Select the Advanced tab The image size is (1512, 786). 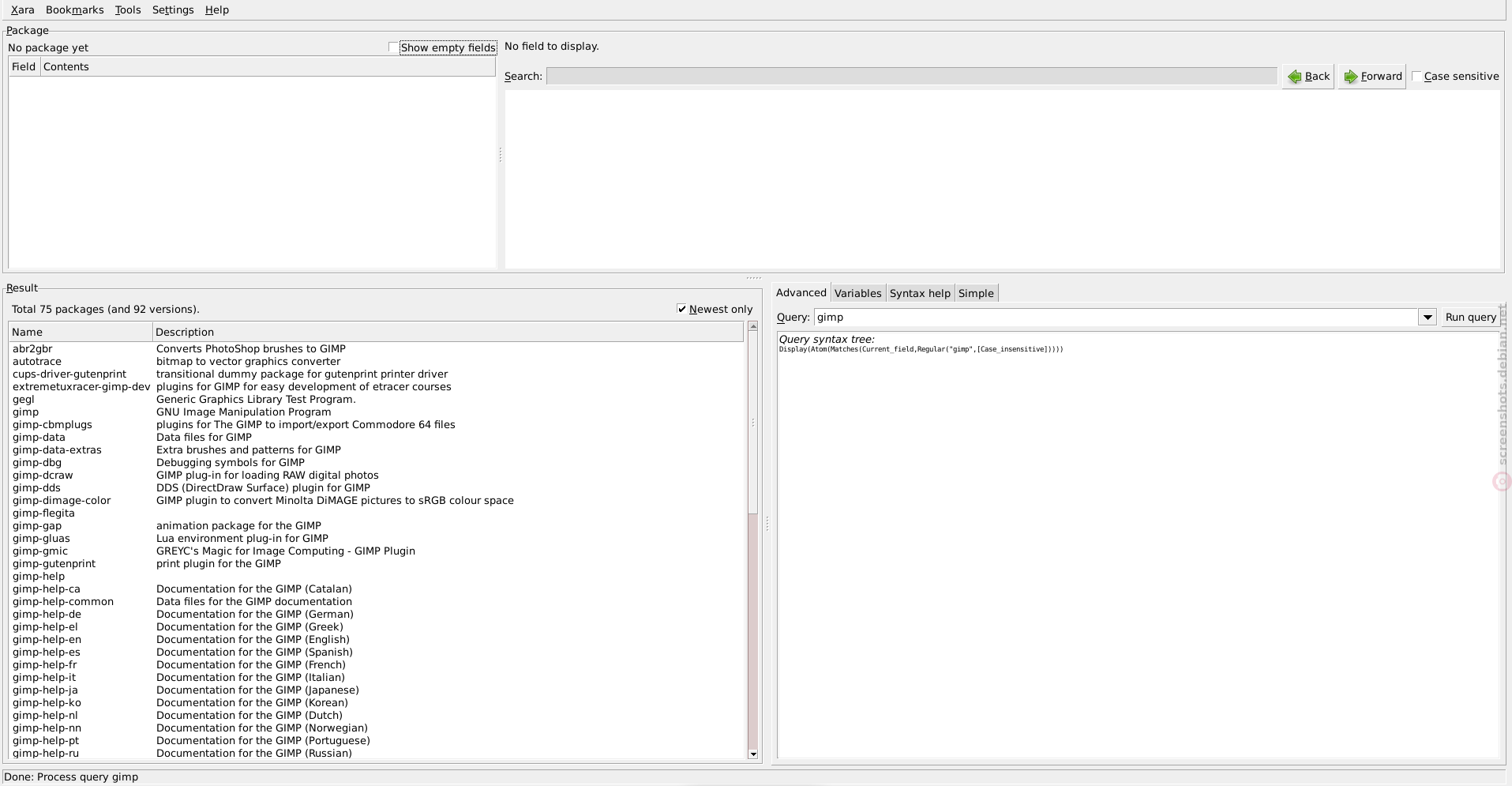801,292
